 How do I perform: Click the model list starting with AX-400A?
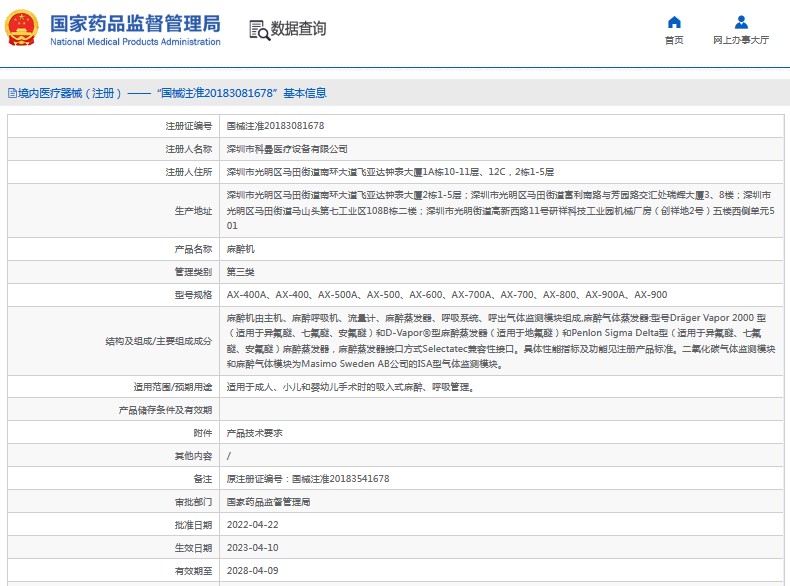tap(446, 295)
